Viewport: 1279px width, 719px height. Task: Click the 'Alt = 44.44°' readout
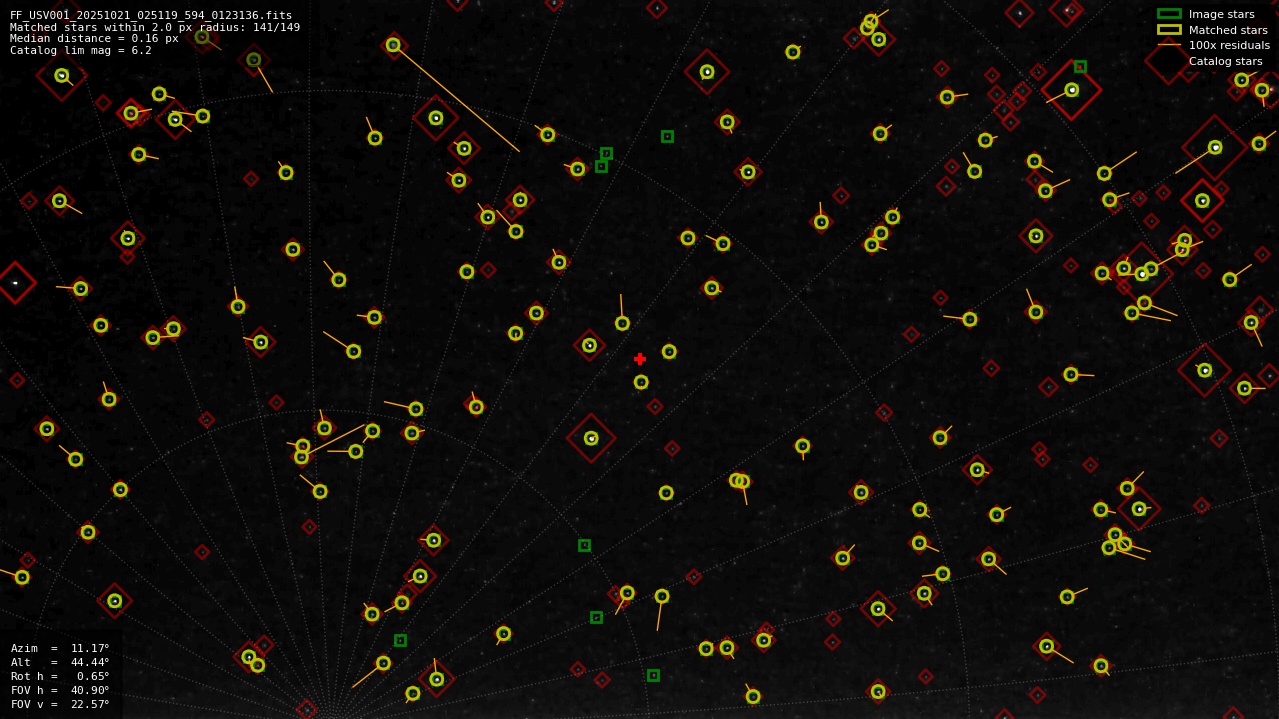60,662
